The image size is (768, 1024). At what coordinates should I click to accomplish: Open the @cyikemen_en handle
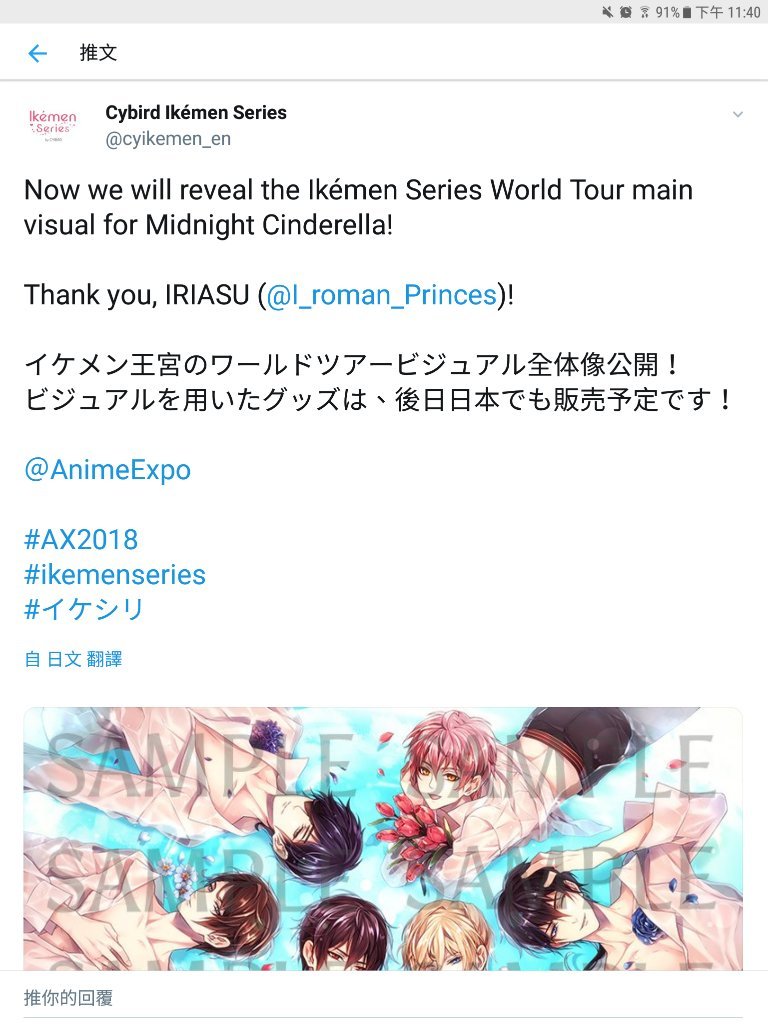[168, 138]
